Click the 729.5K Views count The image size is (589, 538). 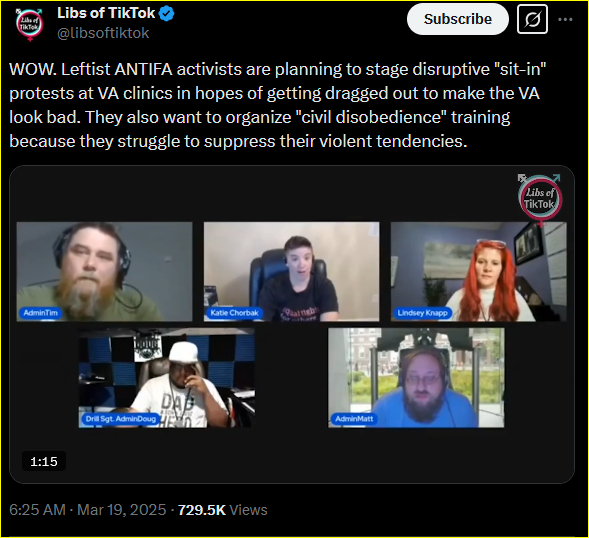pyautogui.click(x=222, y=510)
